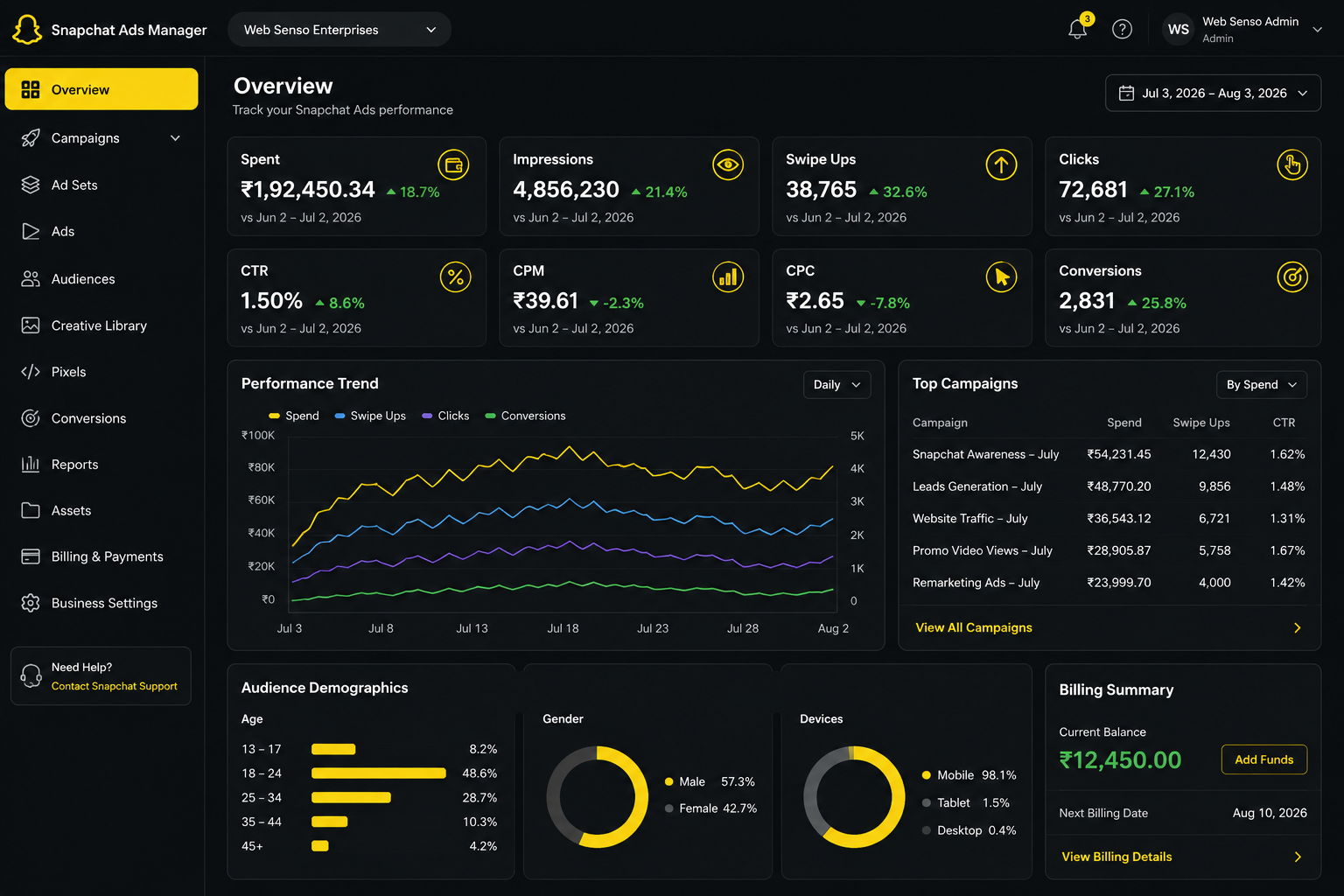Toggle the Conversions series in chart legend
The height and width of the screenshot is (896, 1344).
525,416
